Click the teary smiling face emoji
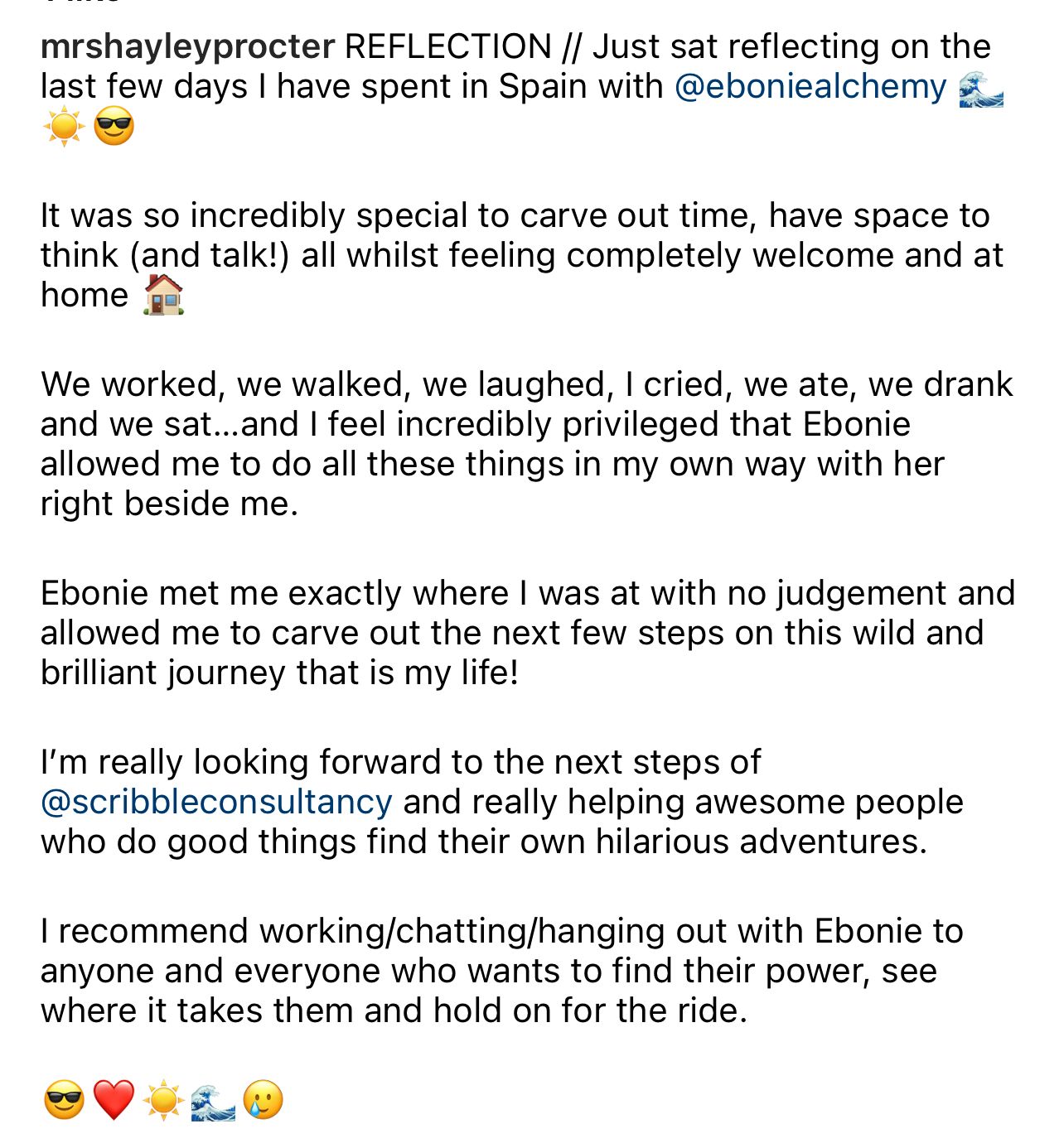This screenshot has height=1148, width=1064. pyautogui.click(x=263, y=1100)
